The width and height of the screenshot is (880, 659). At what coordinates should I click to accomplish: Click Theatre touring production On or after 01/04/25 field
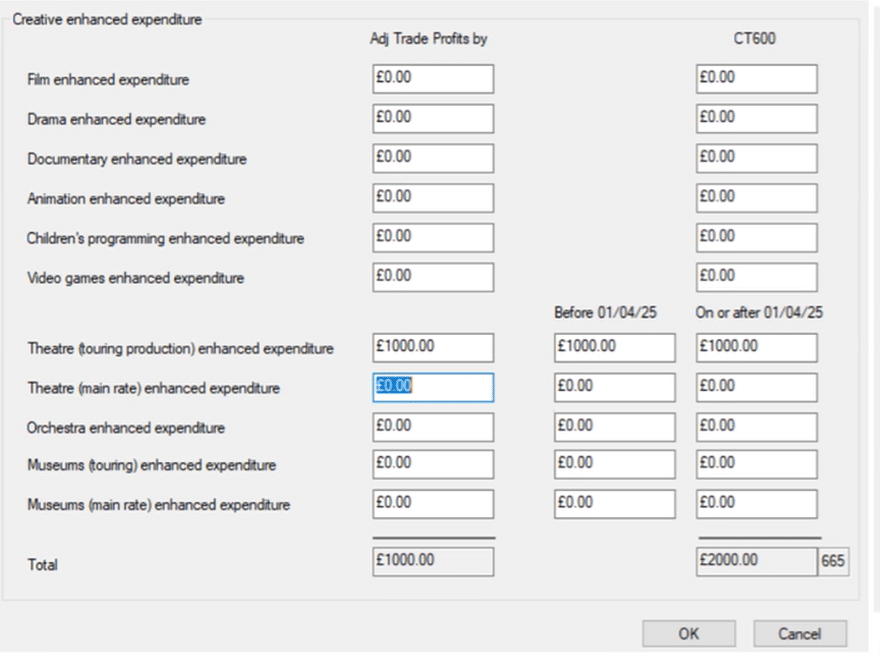click(x=757, y=348)
